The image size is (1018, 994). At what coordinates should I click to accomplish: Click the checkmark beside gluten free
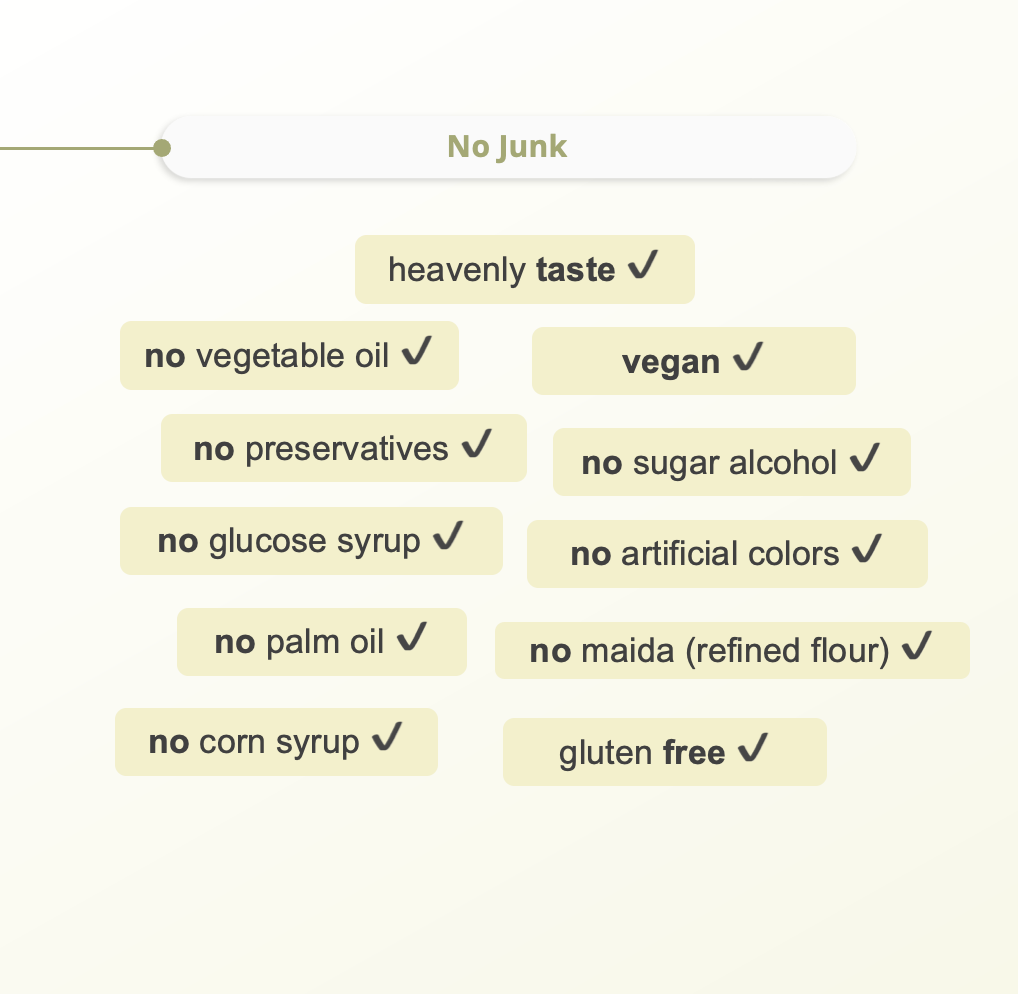pyautogui.click(x=753, y=749)
